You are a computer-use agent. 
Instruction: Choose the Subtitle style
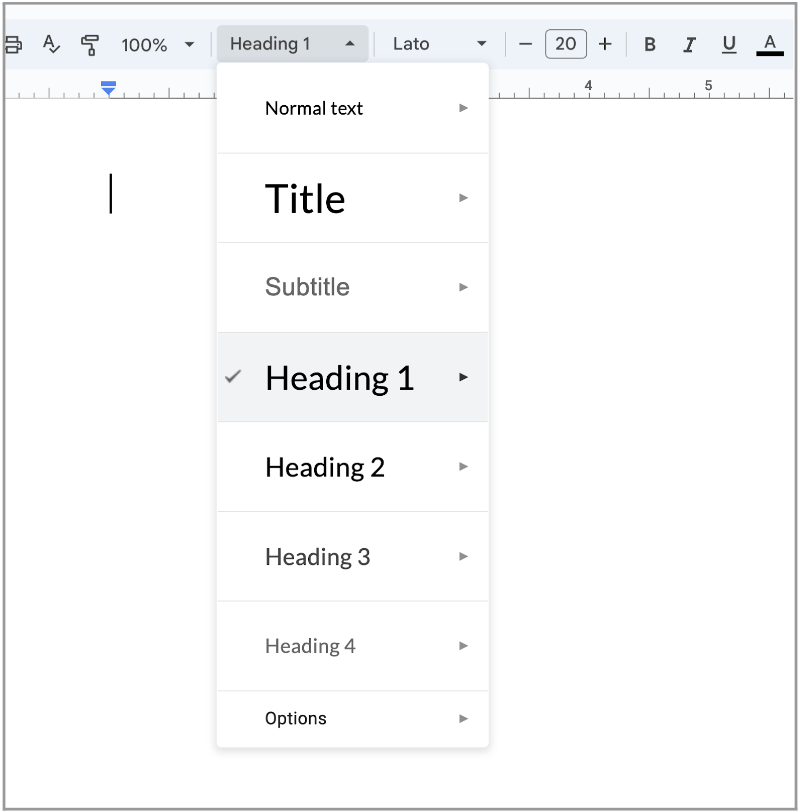pos(307,287)
